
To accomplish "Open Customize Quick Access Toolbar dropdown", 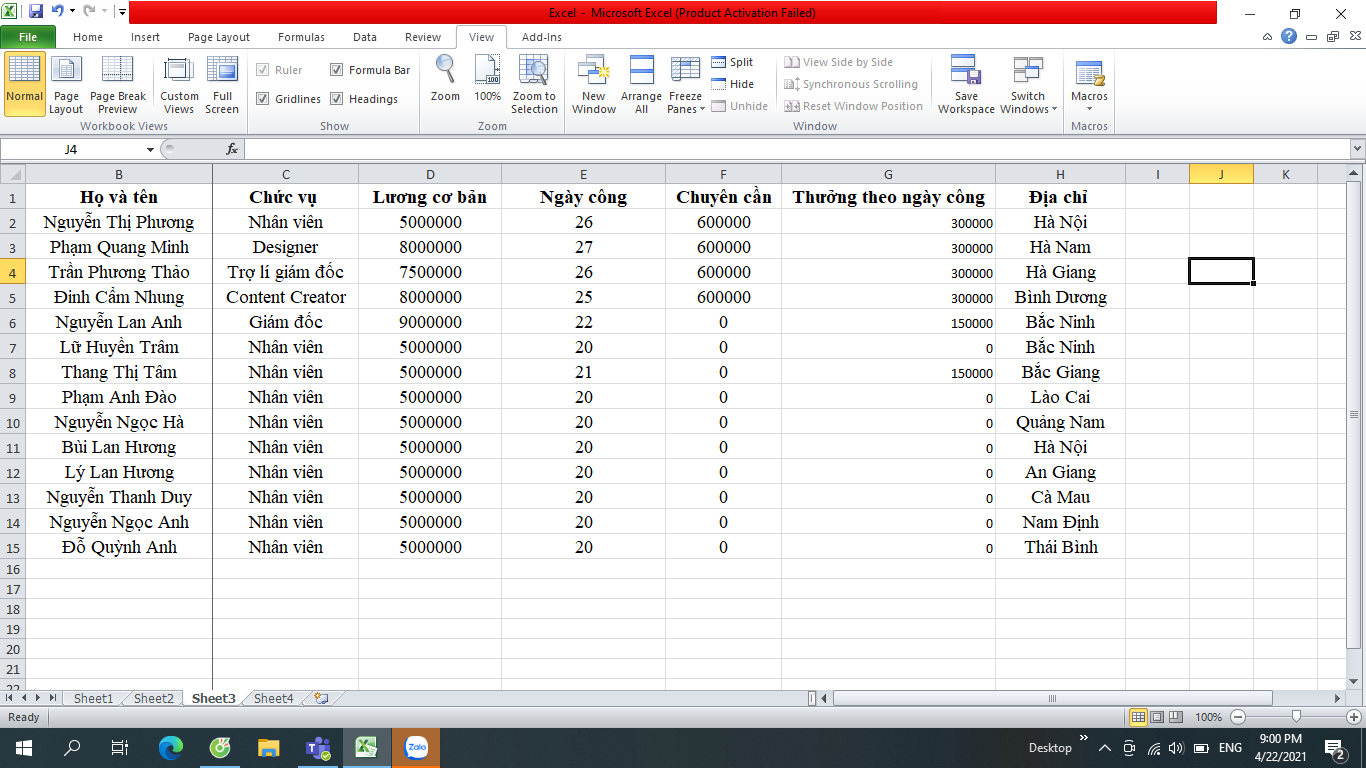I will click(x=121, y=12).
